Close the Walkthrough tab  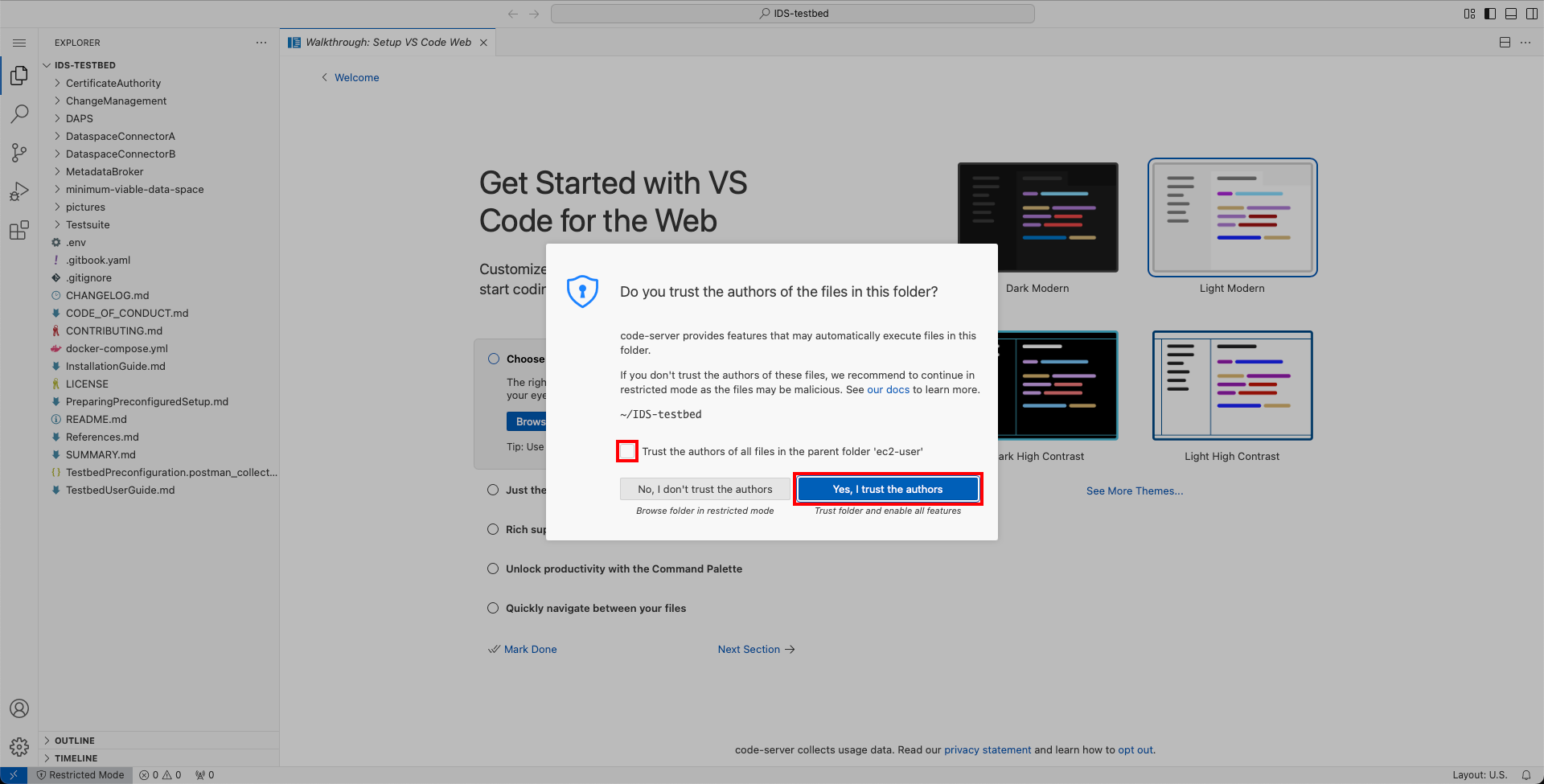pos(483,43)
